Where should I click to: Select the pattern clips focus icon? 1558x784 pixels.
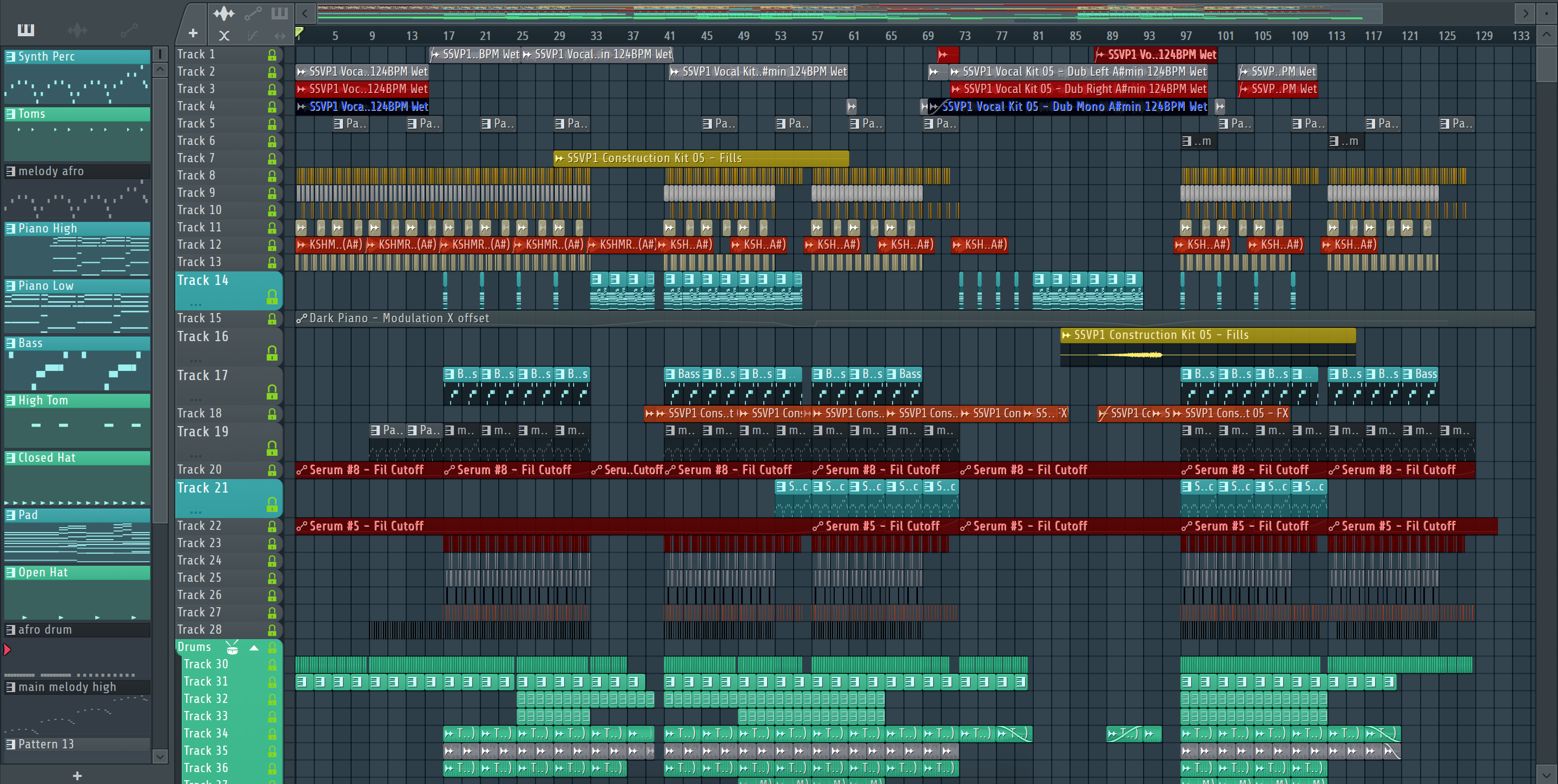click(x=280, y=12)
